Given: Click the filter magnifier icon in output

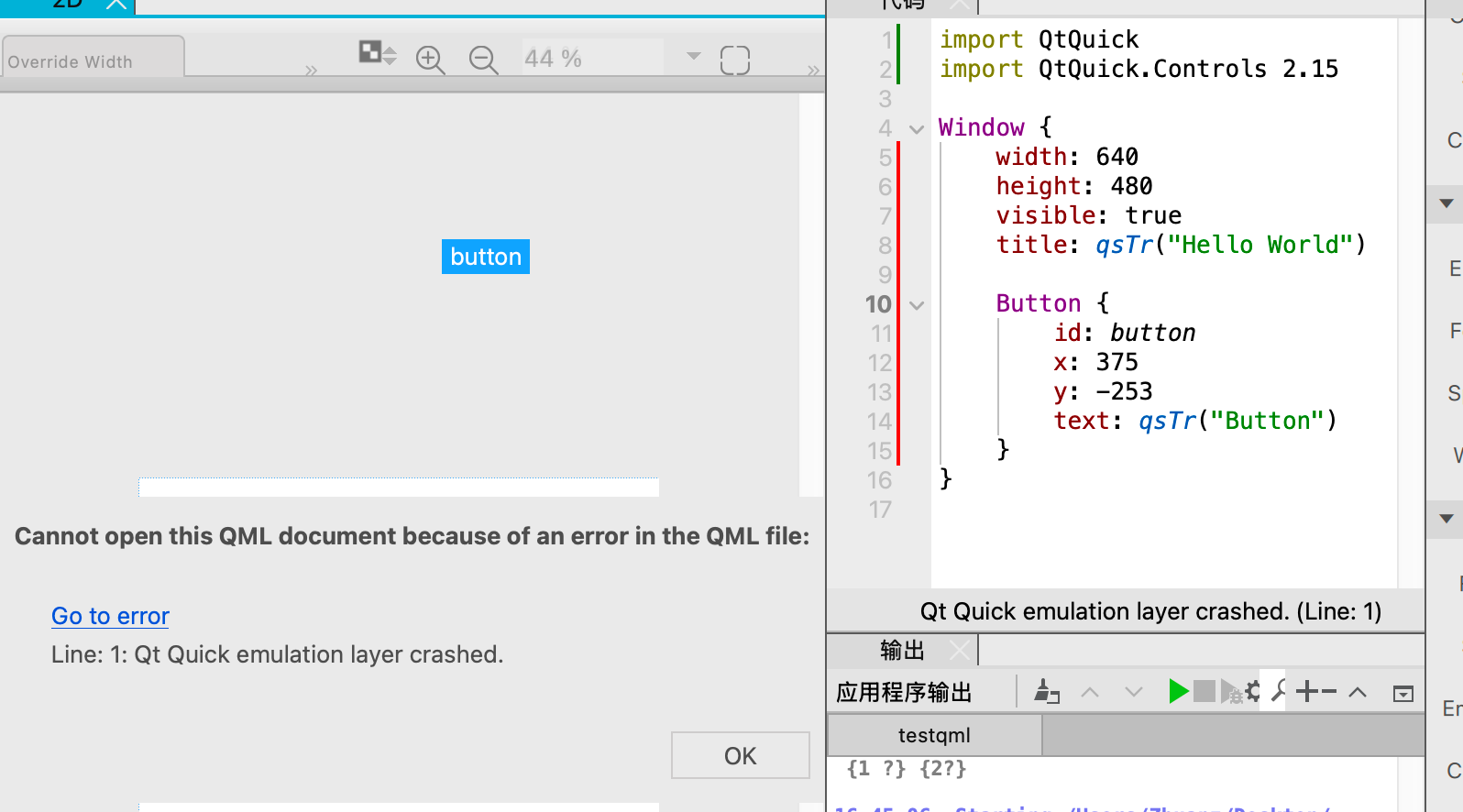Looking at the screenshot, I should 1279,690.
